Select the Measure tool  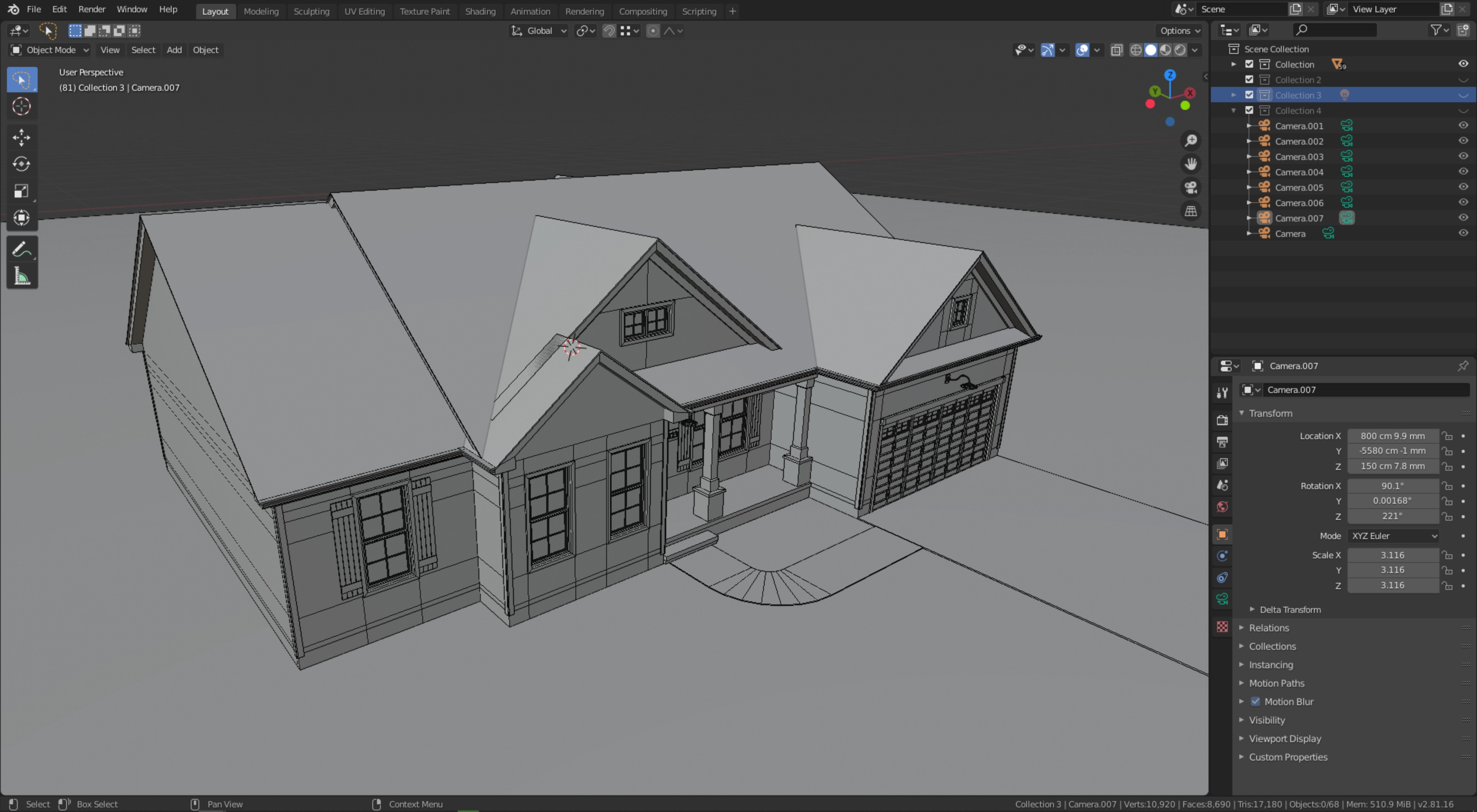[22, 276]
